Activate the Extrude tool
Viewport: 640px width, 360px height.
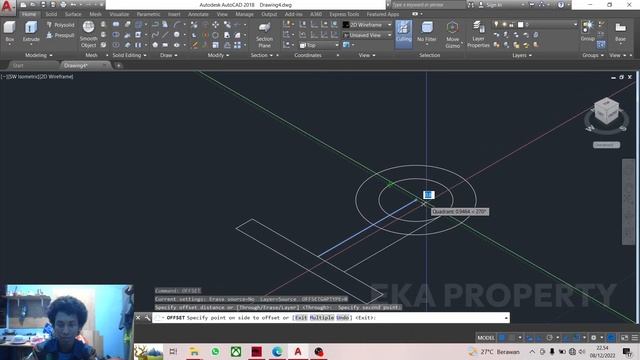31,32
